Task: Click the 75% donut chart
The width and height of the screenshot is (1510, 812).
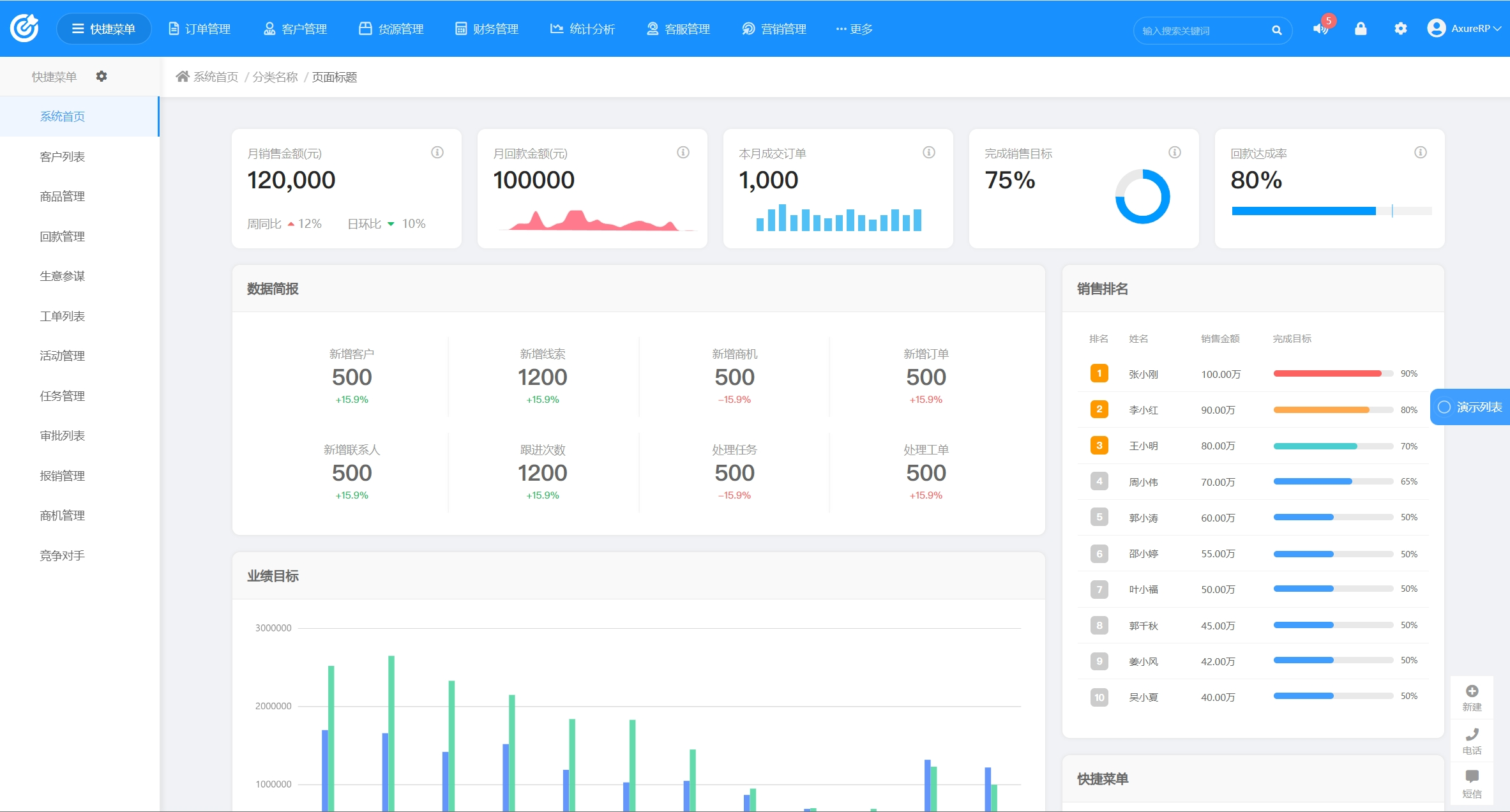Action: tap(1142, 197)
